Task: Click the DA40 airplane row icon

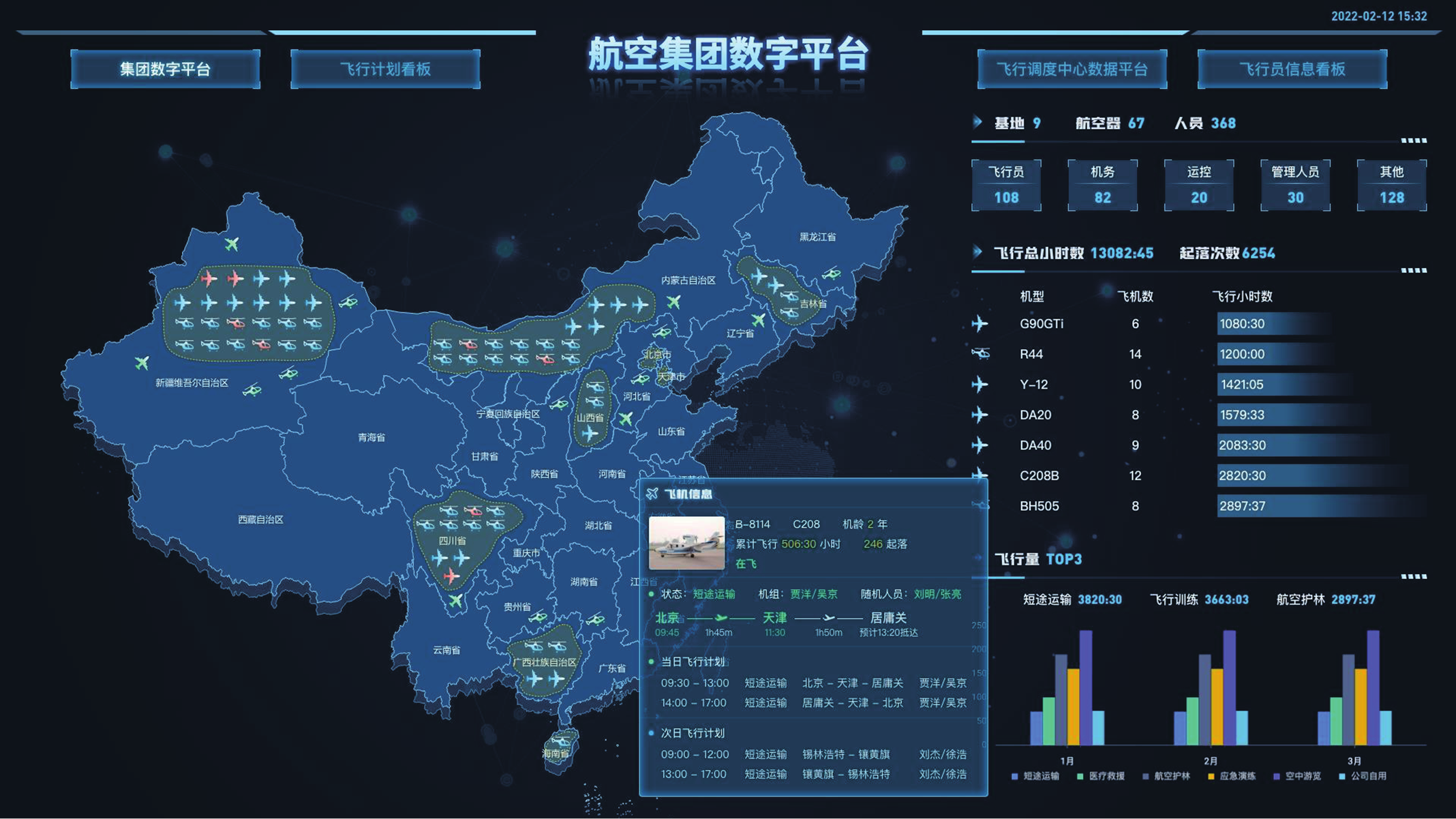Action: [x=980, y=445]
